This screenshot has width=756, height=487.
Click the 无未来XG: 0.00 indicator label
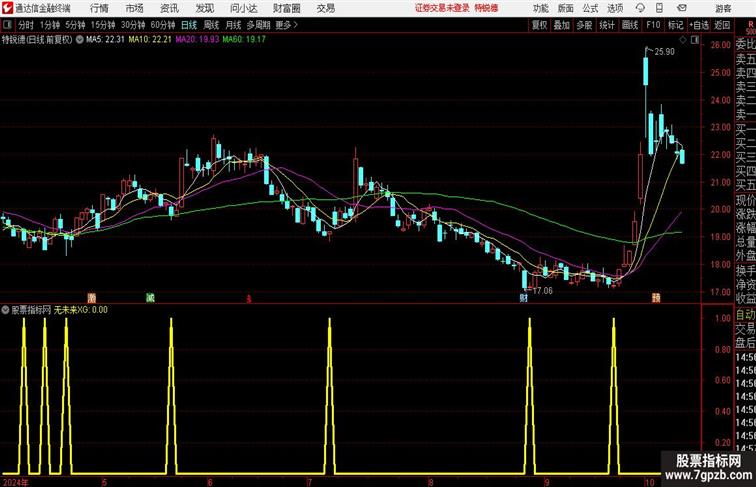pyautogui.click(x=81, y=310)
